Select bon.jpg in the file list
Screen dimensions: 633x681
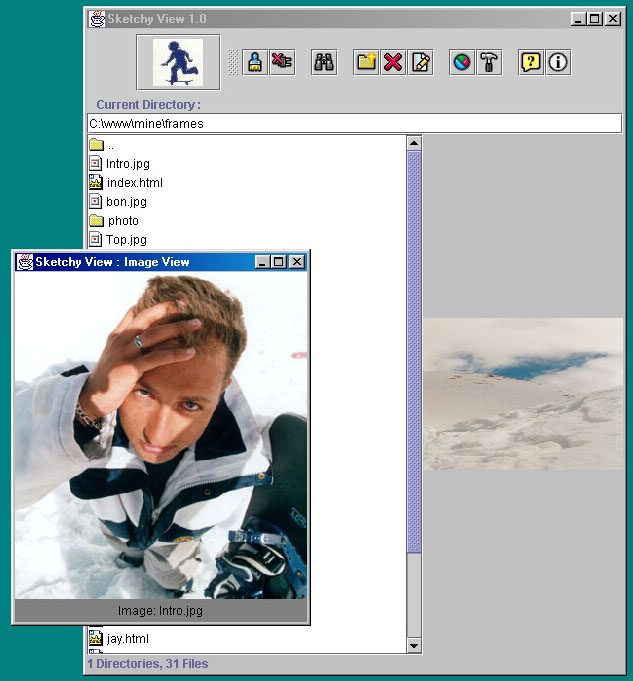(126, 202)
